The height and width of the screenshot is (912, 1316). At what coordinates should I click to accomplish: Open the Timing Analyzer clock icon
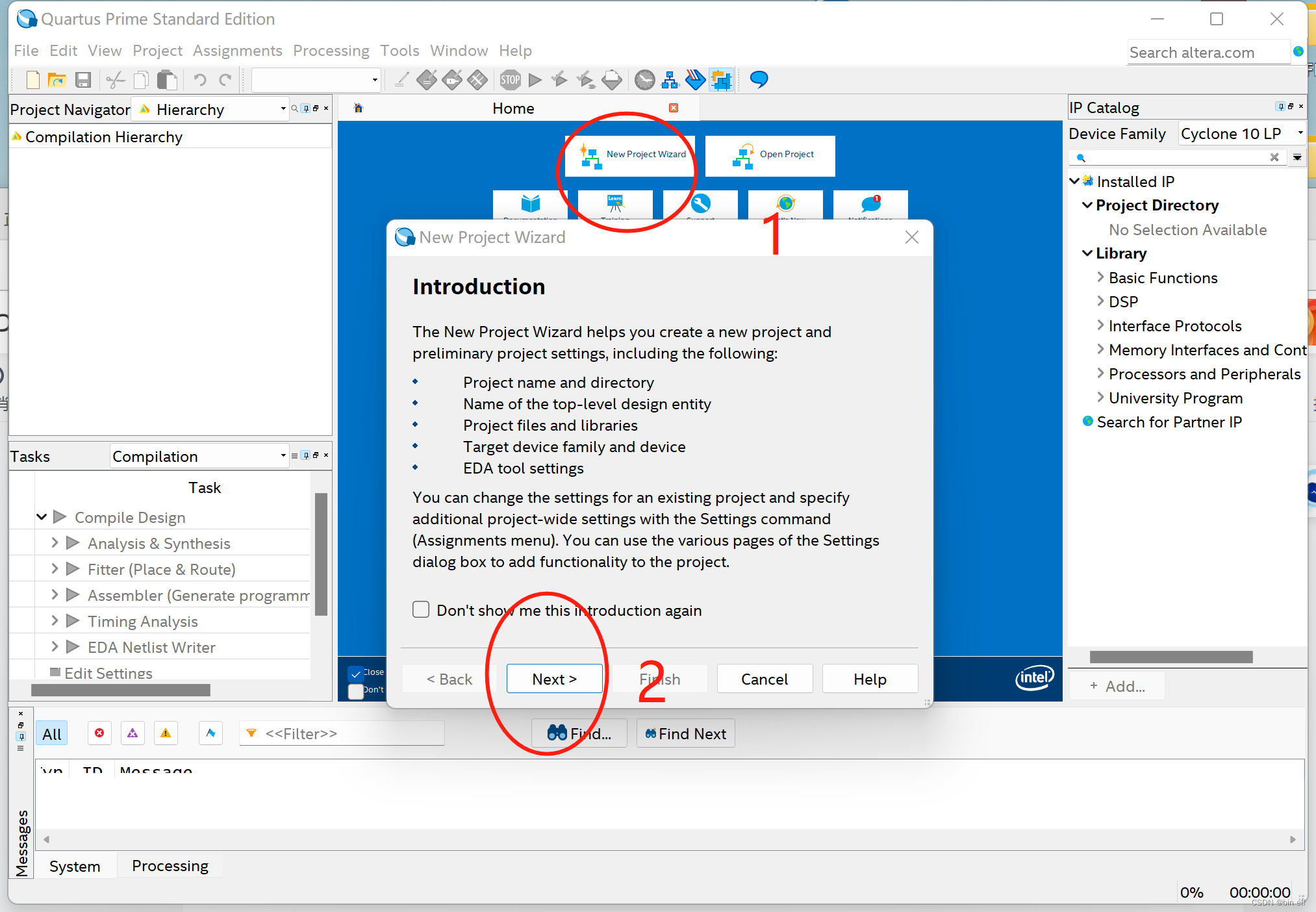[644, 80]
